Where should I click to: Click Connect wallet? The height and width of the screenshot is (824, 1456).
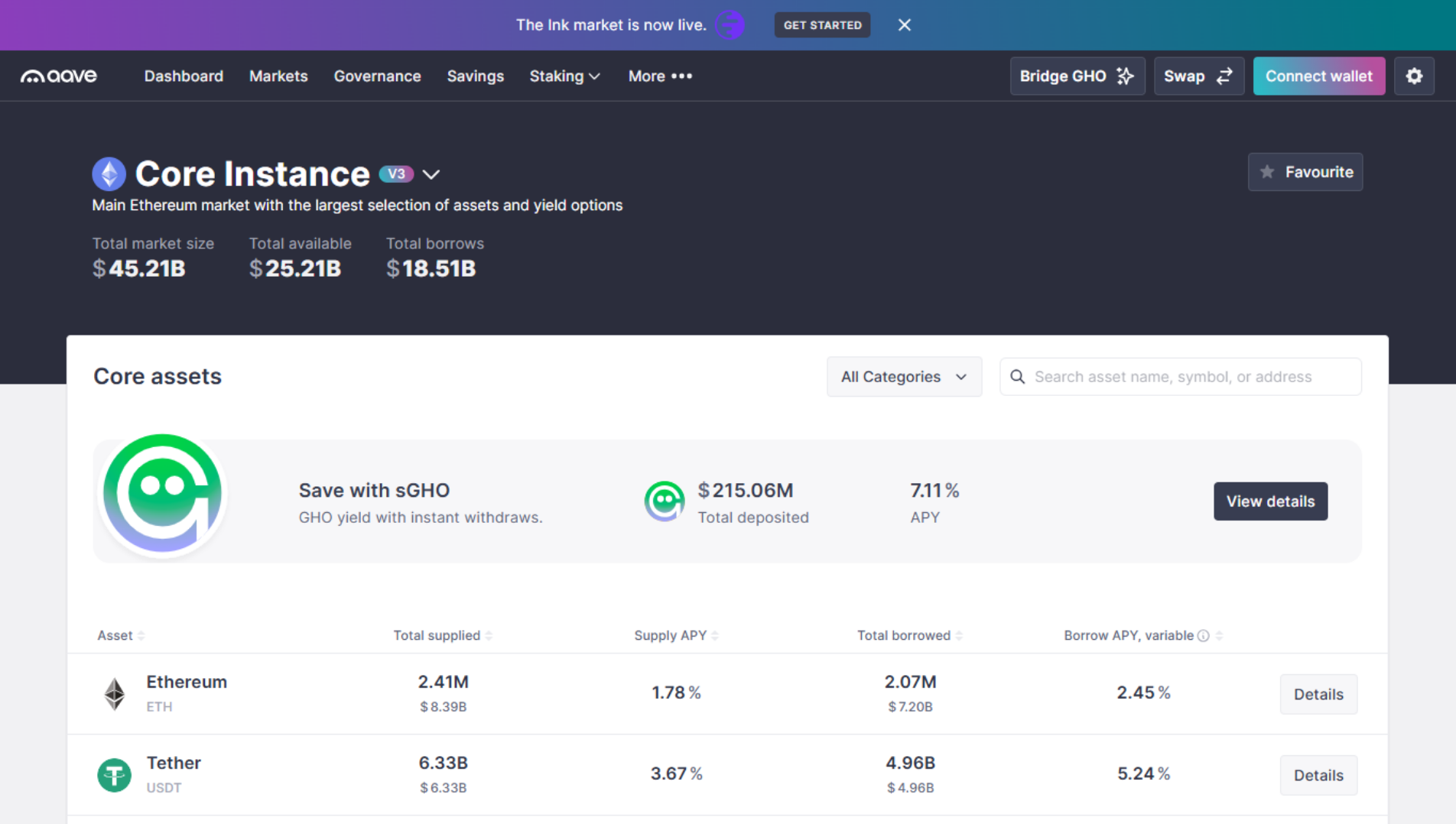1318,76
